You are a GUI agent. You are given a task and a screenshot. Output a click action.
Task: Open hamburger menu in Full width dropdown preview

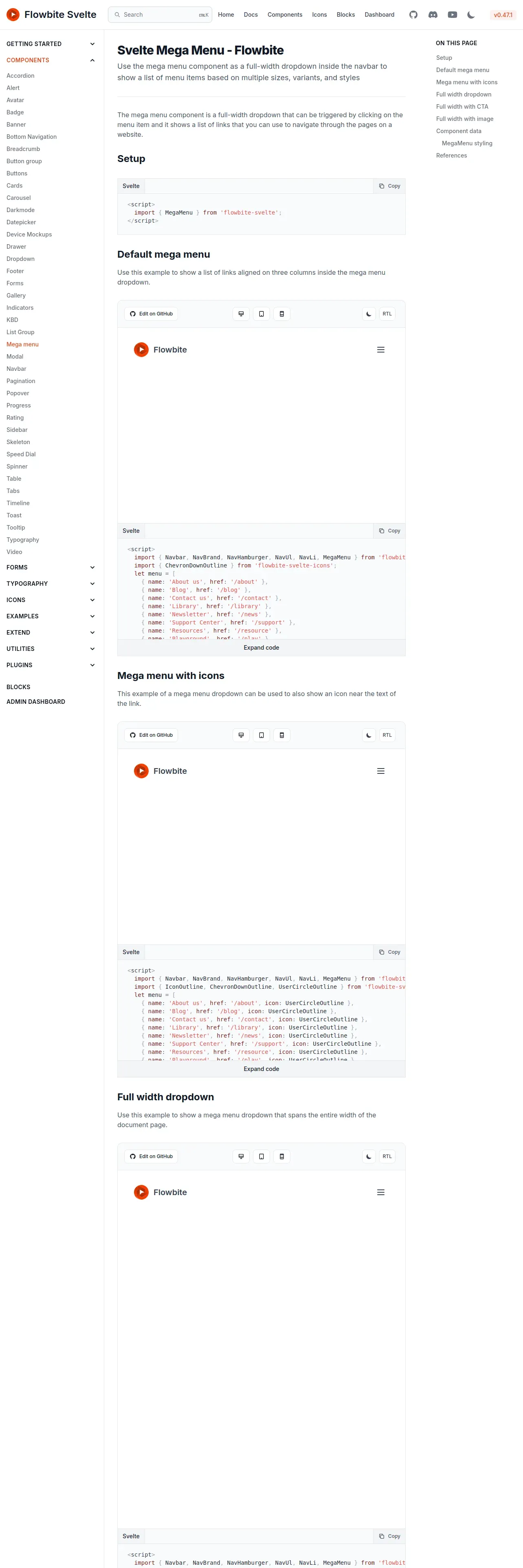381,1192
